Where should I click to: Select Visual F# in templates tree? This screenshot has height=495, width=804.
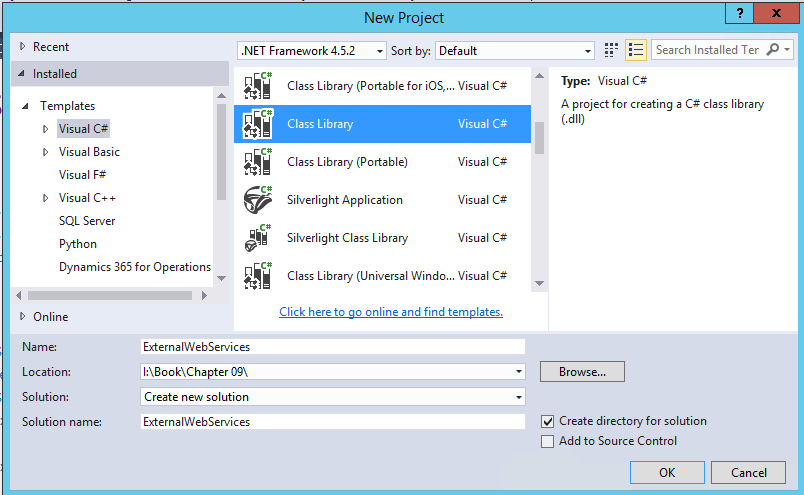(82, 175)
